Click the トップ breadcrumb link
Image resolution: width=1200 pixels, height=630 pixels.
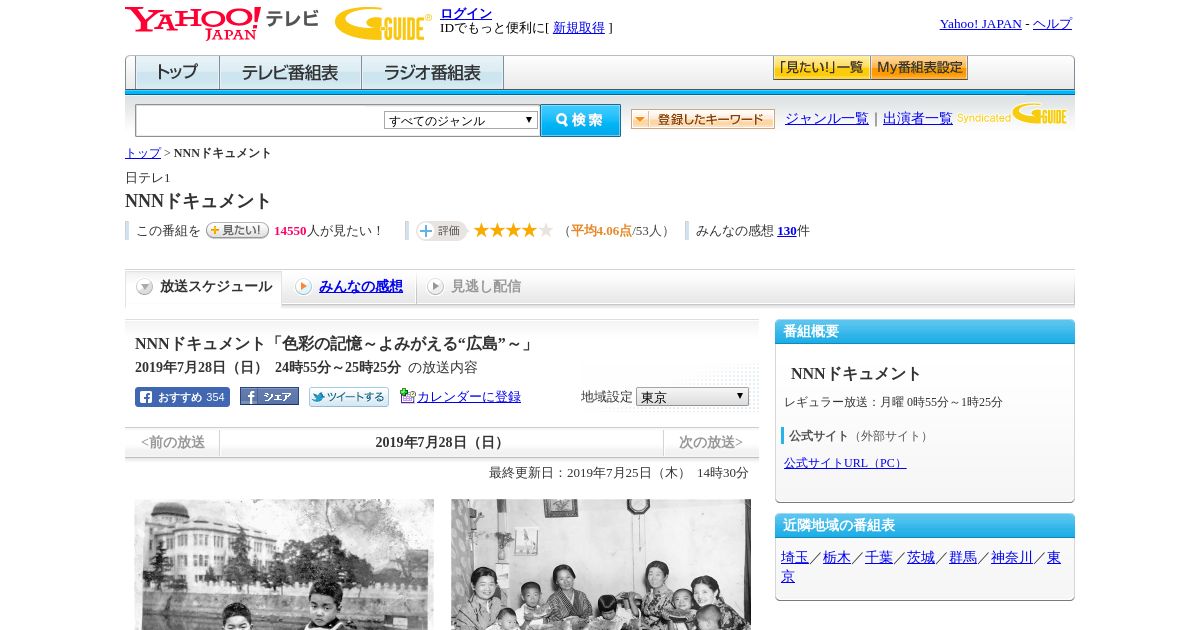[x=143, y=153]
